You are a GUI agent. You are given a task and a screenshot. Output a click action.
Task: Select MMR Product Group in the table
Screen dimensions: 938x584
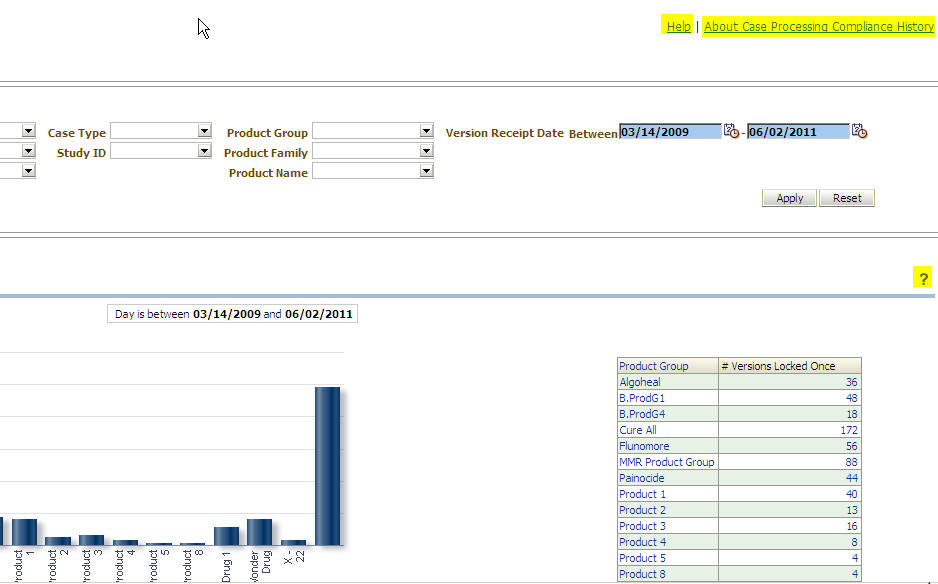[x=667, y=462]
